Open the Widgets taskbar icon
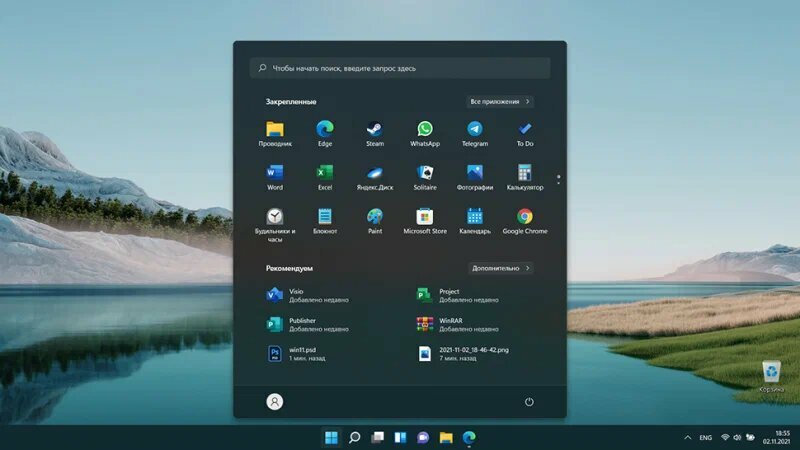This screenshot has height=450, width=800. 400,437
